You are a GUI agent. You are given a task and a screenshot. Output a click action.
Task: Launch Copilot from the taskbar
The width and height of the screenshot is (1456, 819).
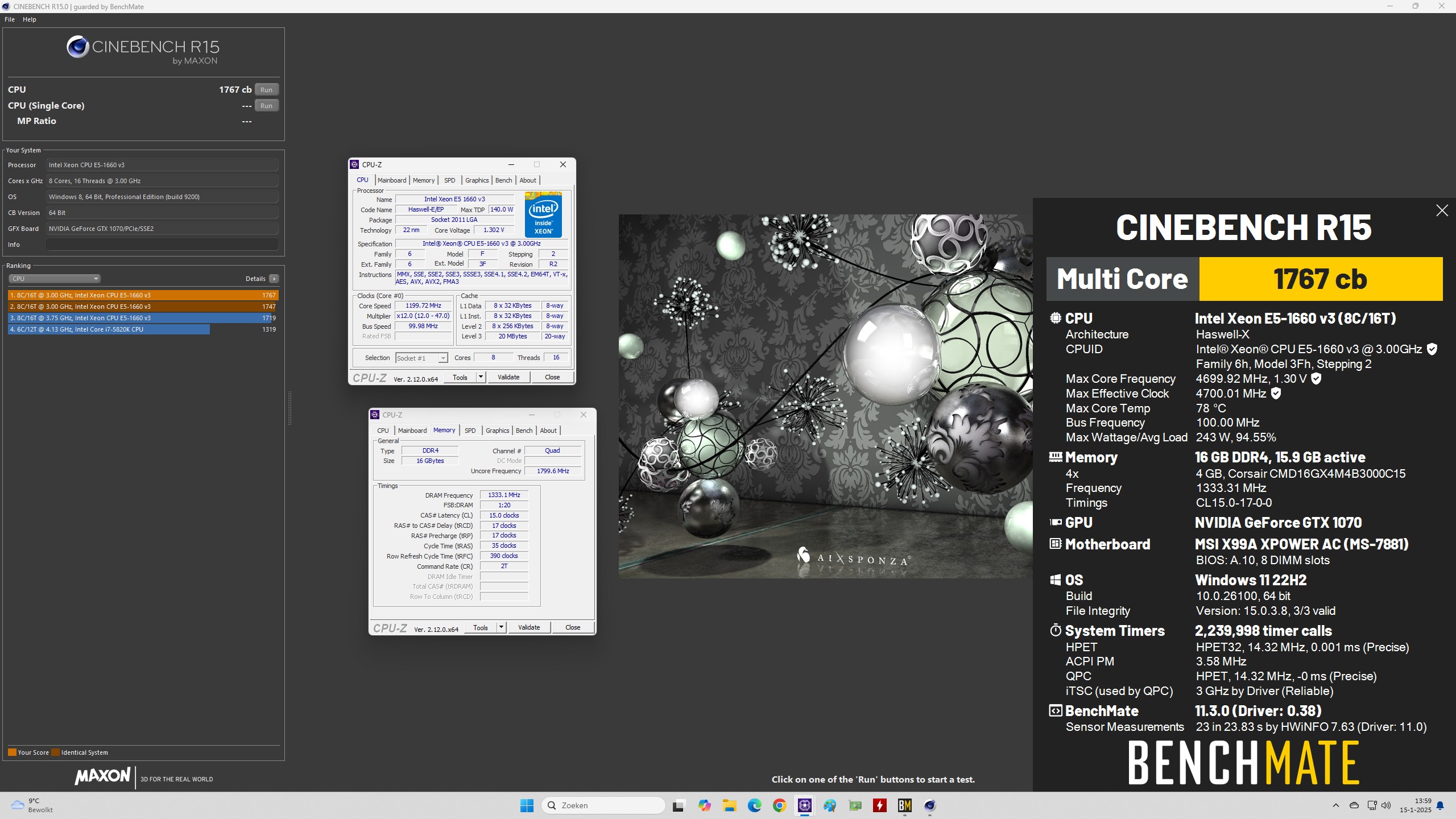tap(705, 805)
